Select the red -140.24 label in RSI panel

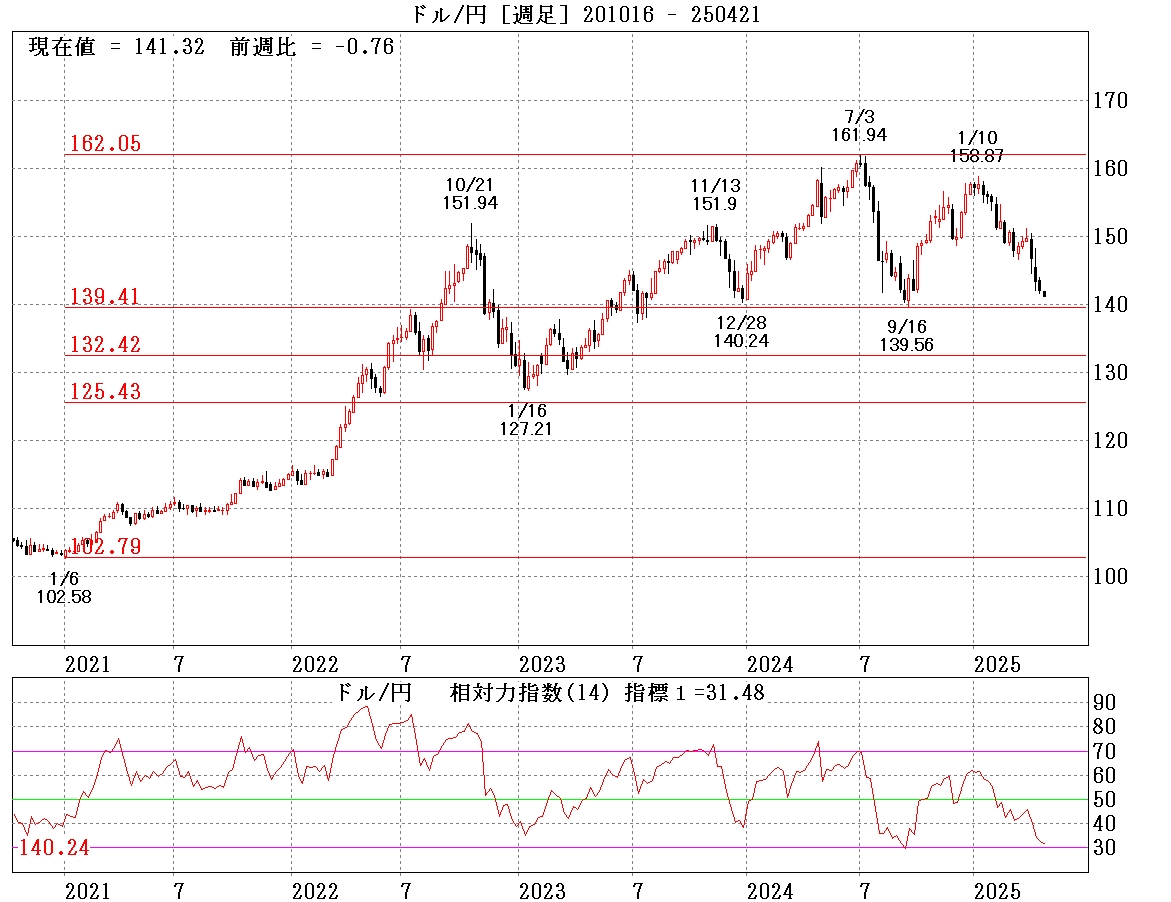pos(52,848)
